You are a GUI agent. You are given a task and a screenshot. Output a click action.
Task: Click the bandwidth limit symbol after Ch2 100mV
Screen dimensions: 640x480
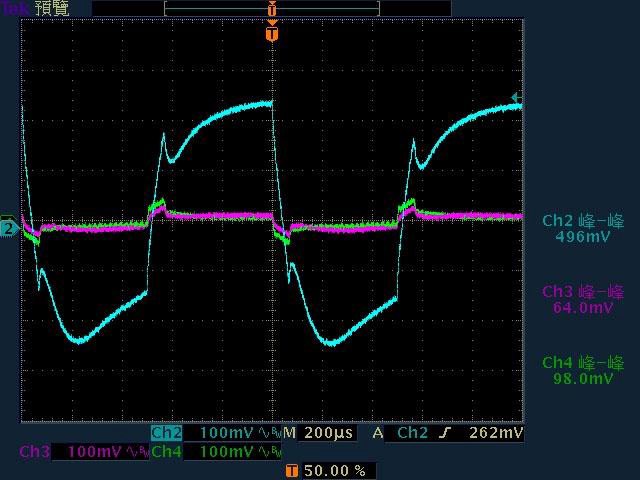(267, 434)
